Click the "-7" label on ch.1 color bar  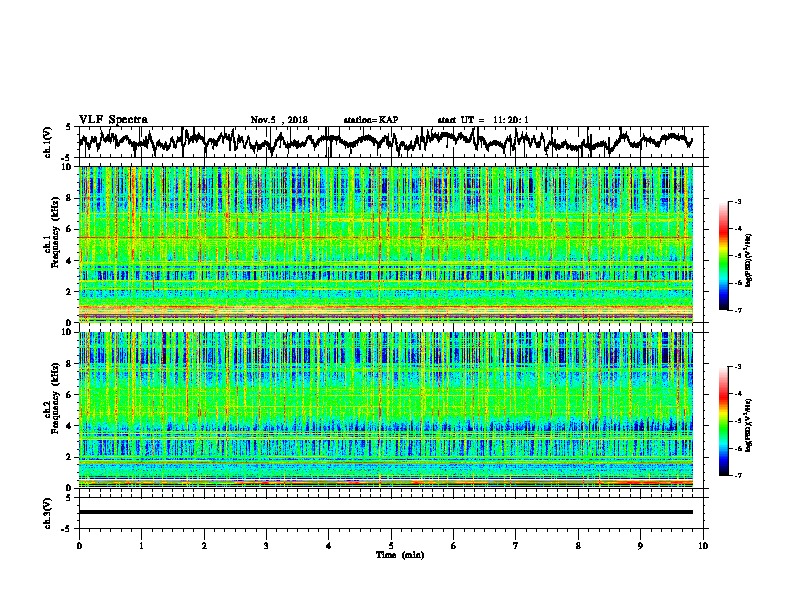point(737,310)
